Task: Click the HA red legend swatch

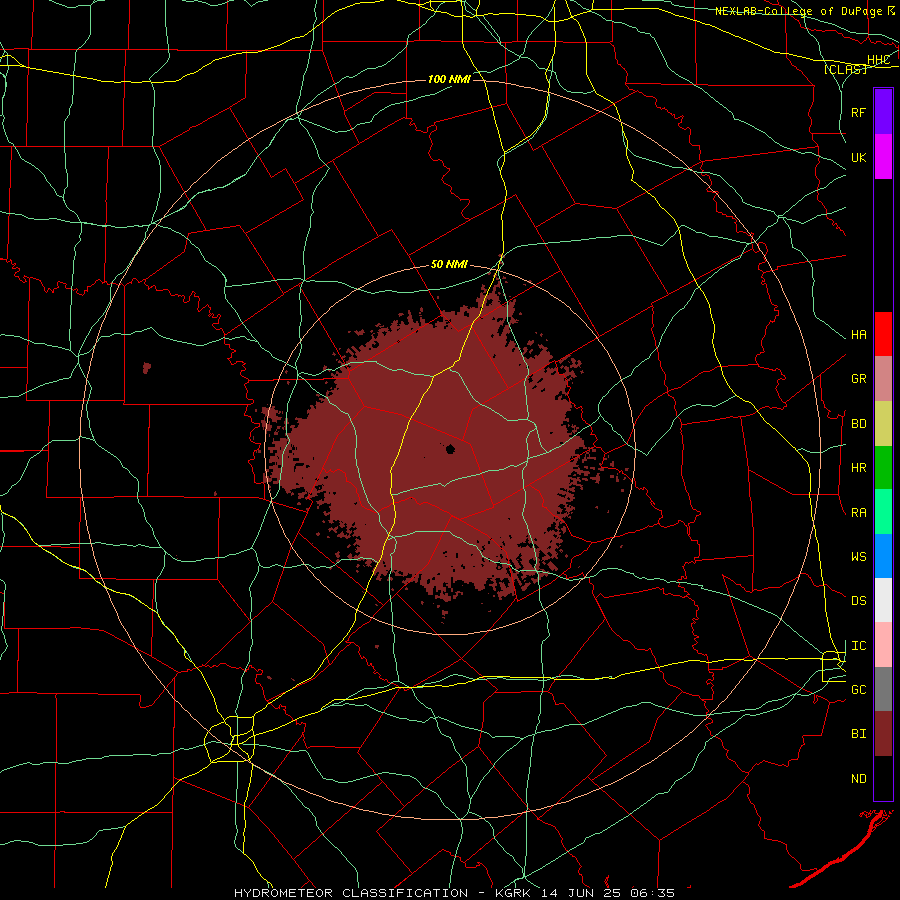Action: point(883,334)
